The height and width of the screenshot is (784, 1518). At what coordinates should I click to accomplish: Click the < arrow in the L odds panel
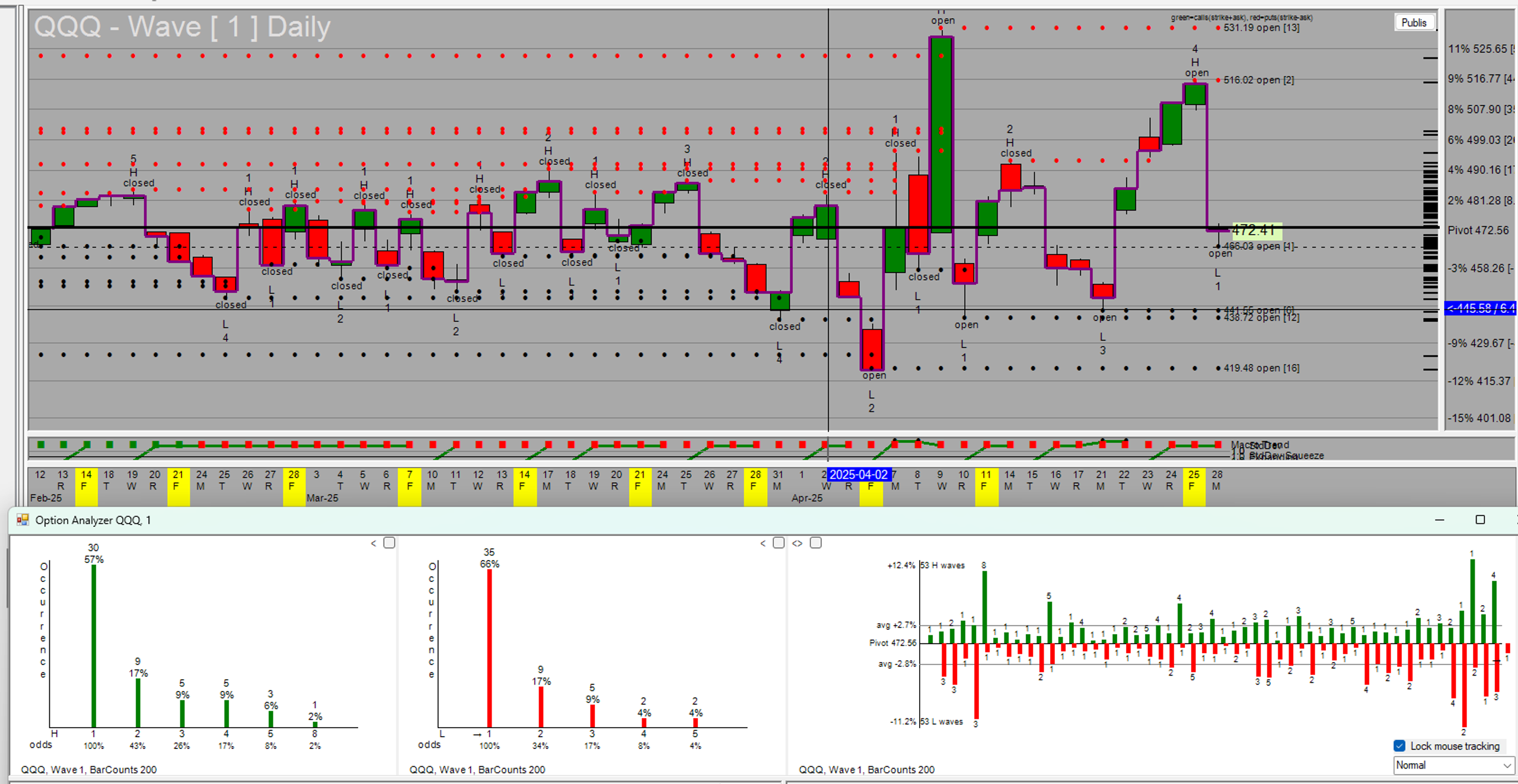point(763,543)
